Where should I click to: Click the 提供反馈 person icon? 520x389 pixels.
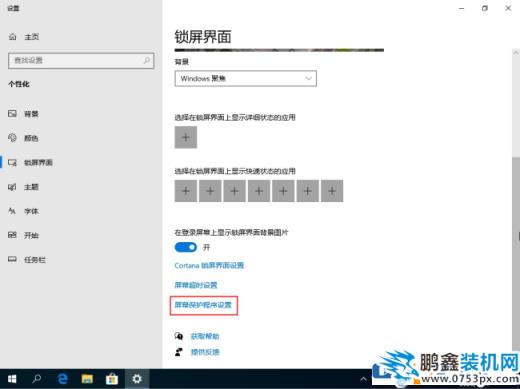tap(179, 352)
